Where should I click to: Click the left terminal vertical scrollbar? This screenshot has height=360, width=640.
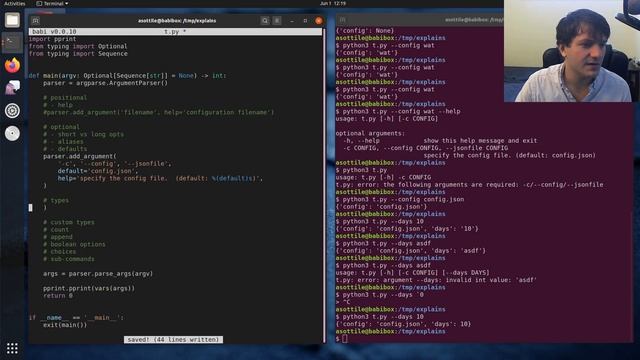coord(324,186)
